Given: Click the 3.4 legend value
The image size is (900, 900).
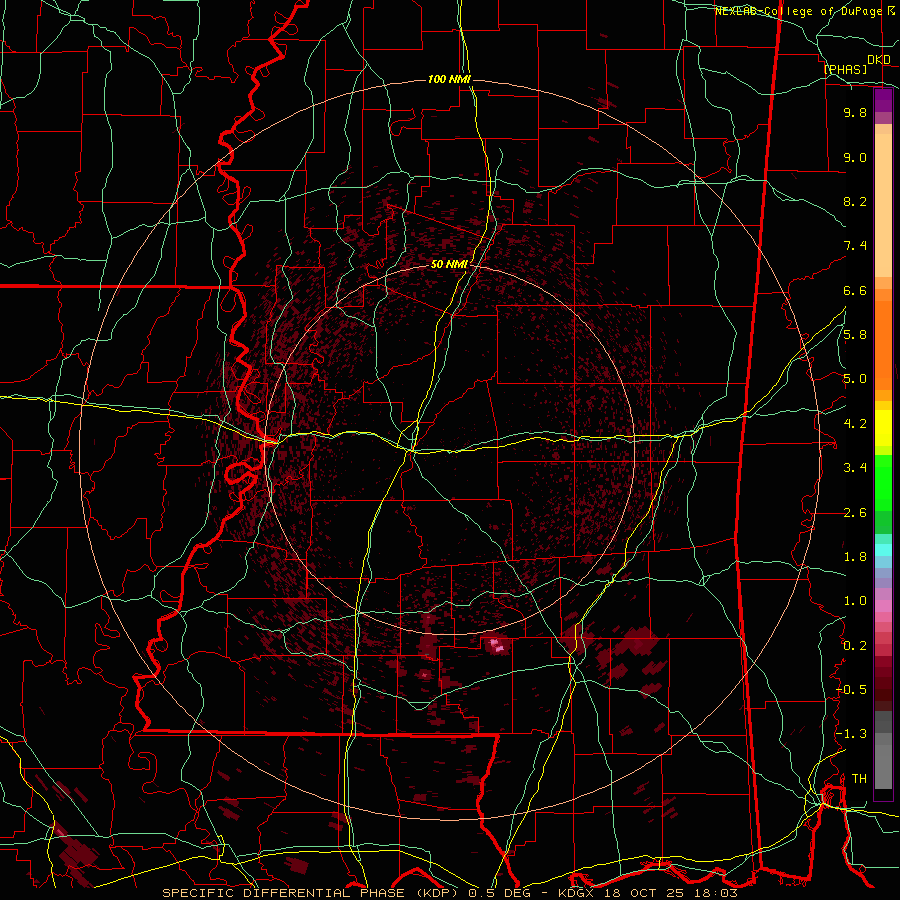Looking at the screenshot, I should pos(855,468).
